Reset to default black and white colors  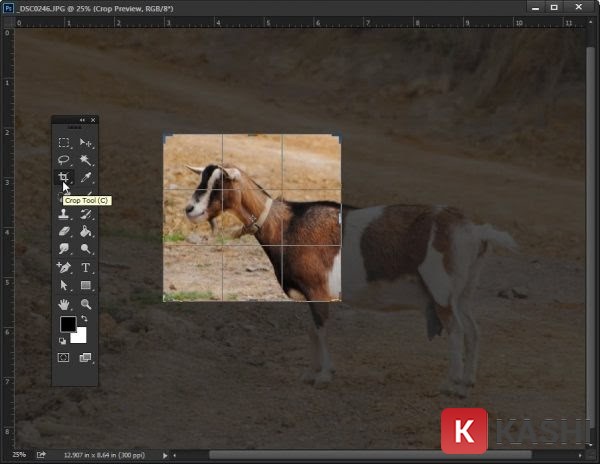[x=62, y=341]
